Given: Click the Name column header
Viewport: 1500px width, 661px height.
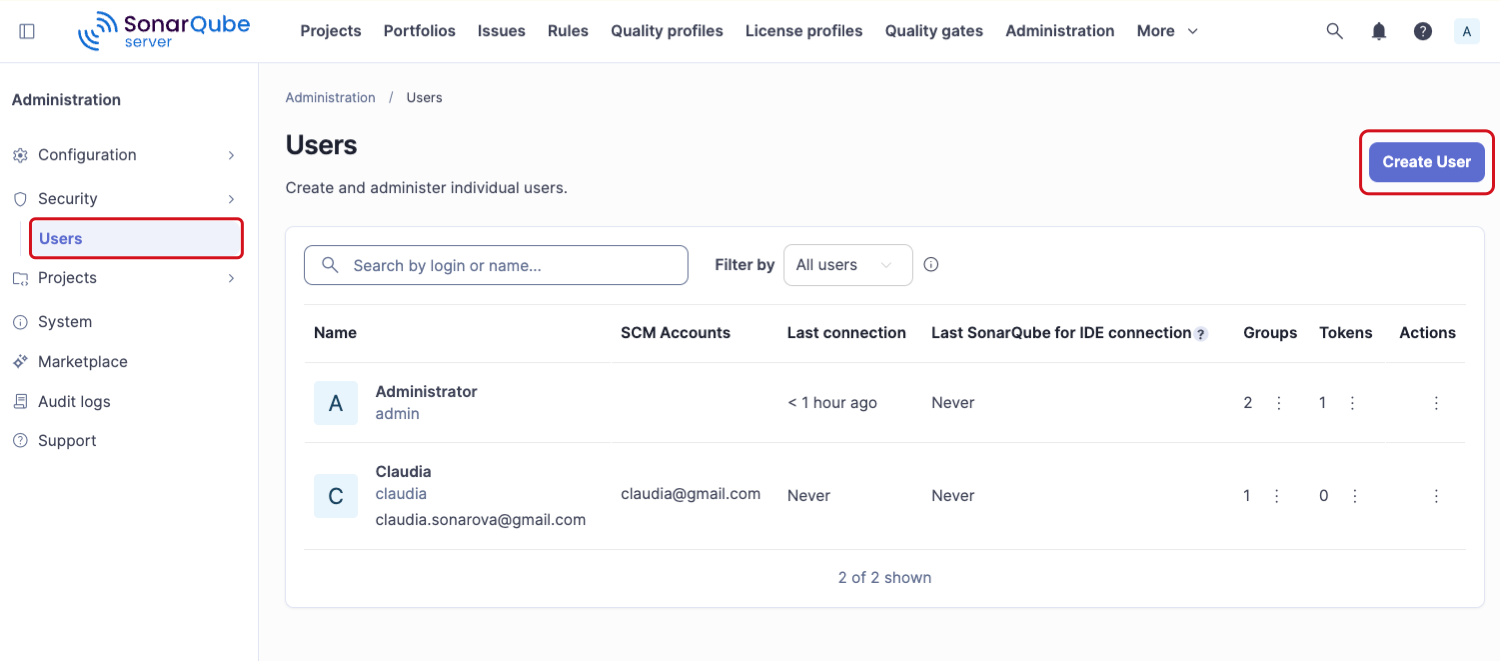Looking at the screenshot, I should (x=335, y=333).
